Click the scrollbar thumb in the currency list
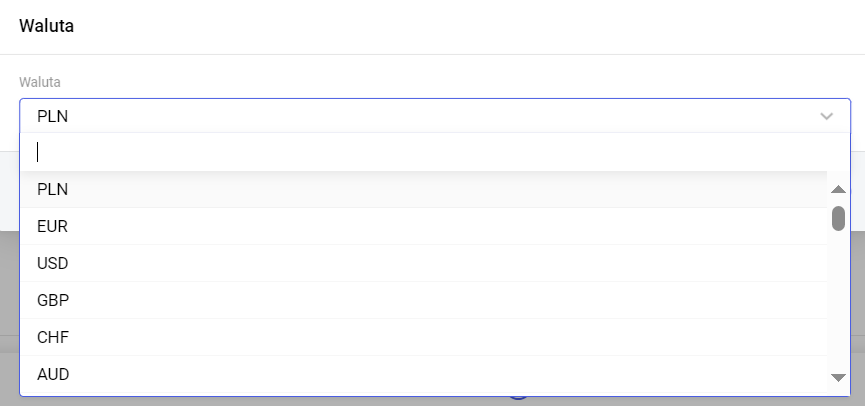This screenshot has width=865, height=406. tap(838, 218)
